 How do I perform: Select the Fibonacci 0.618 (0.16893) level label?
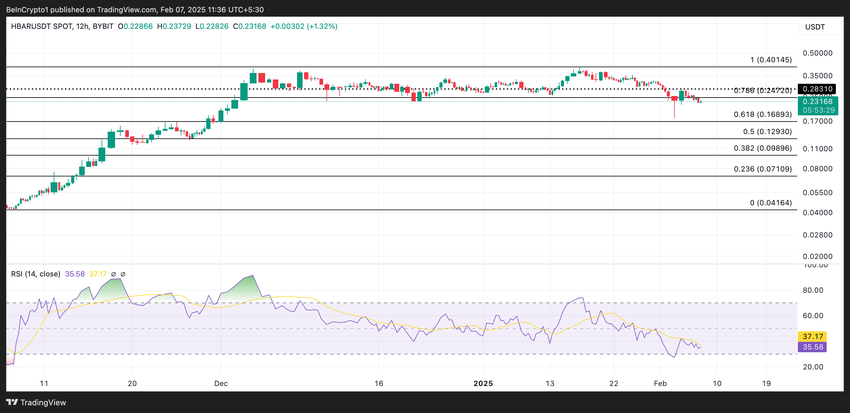[763, 114]
